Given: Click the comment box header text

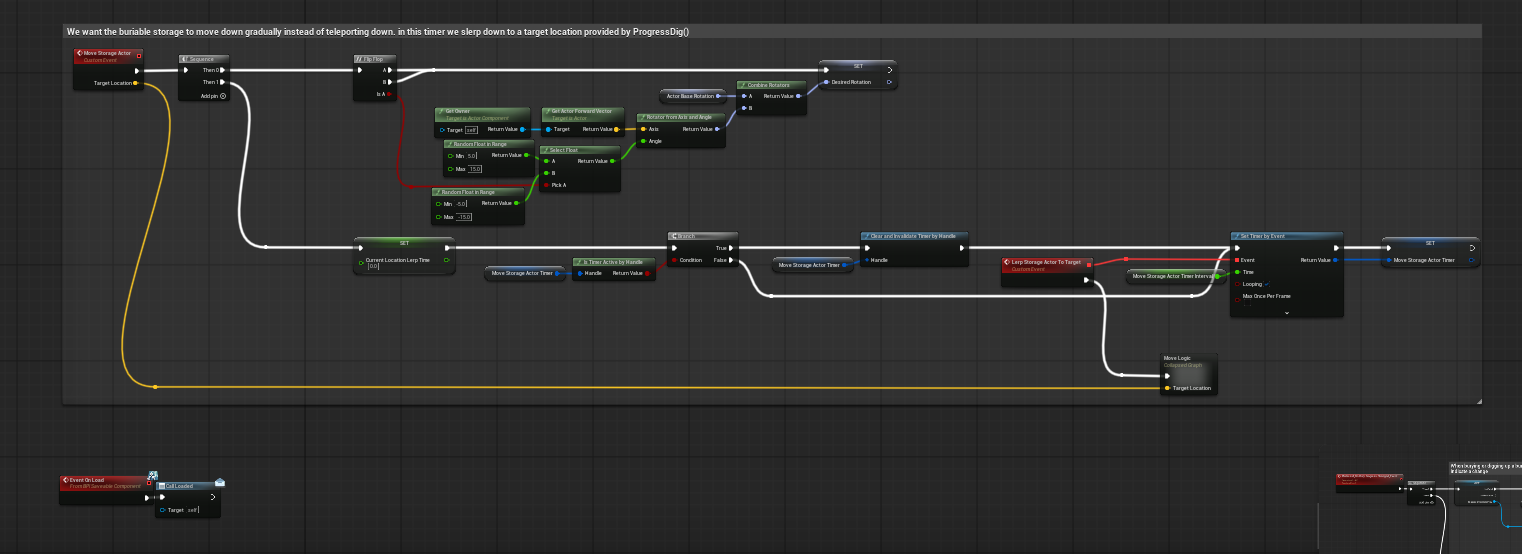Looking at the screenshot, I should click(x=378, y=32).
